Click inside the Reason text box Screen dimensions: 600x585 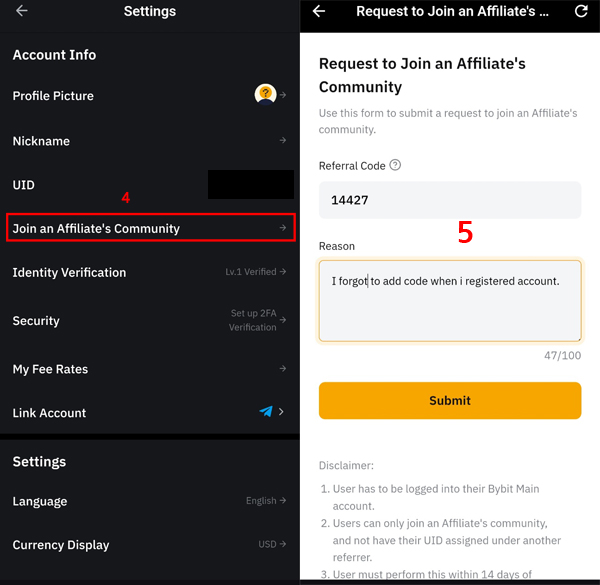click(450, 301)
